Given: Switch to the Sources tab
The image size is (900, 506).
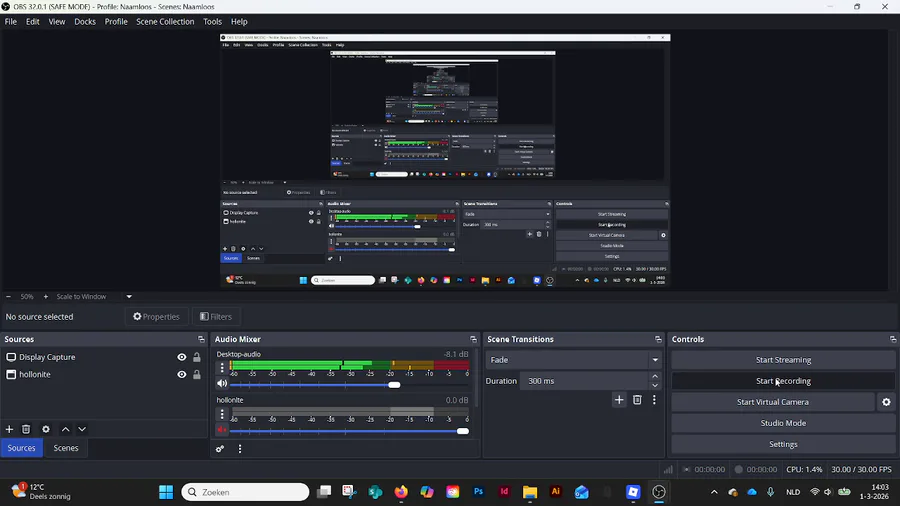Looking at the screenshot, I should (x=22, y=448).
